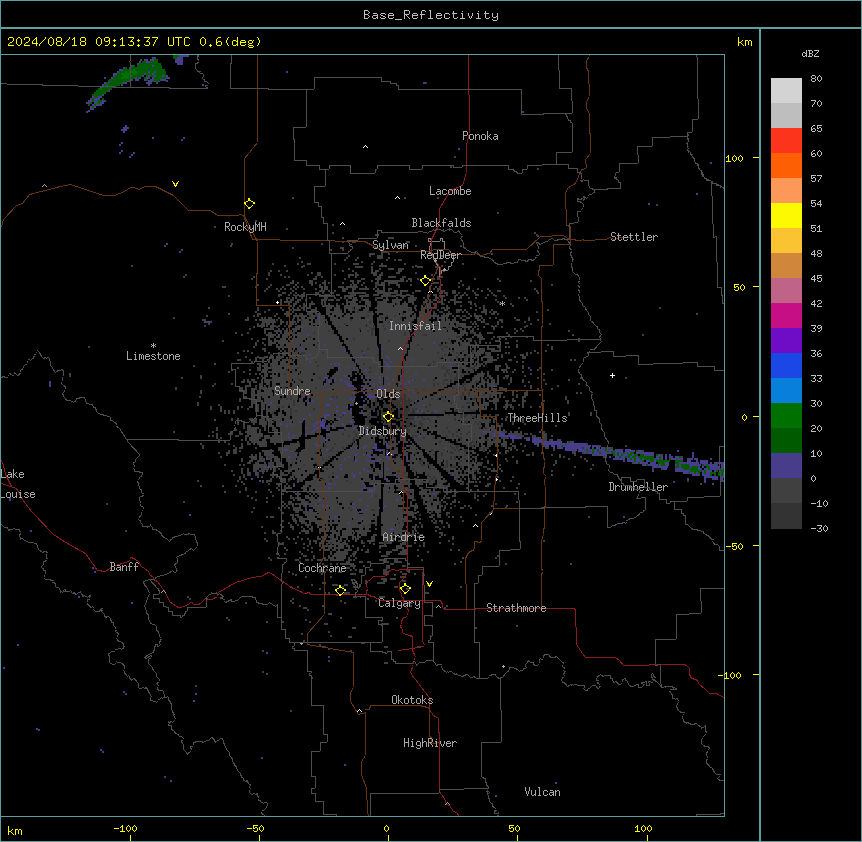Image resolution: width=862 pixels, height=842 pixels.
Task: Pick the red 60-65 dBZ legend swatch
Action: (786, 141)
